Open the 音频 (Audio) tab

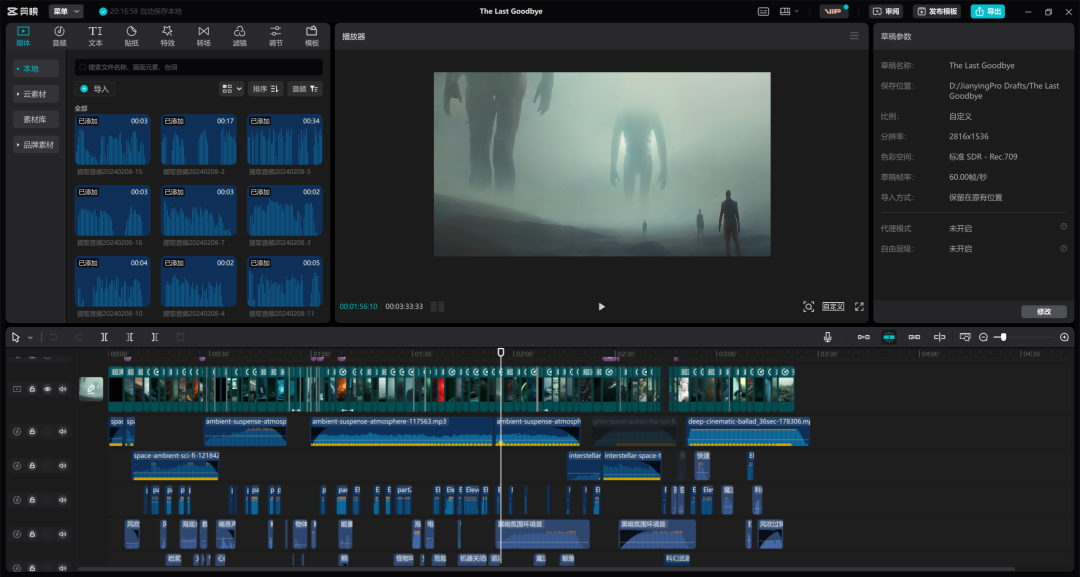click(59, 36)
